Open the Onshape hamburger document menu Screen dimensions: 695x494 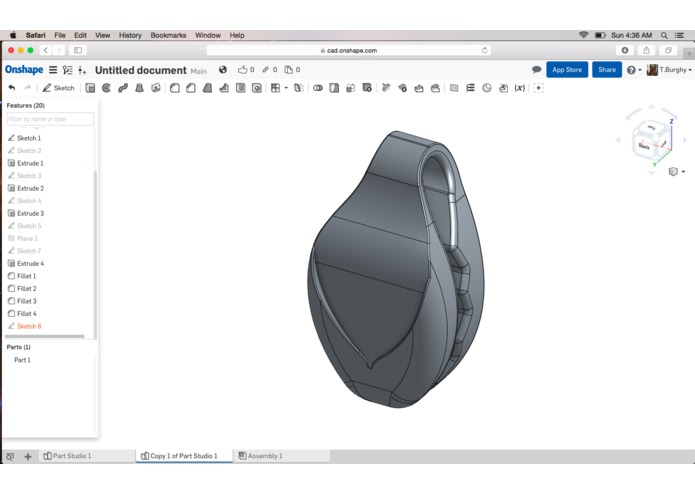point(53,70)
